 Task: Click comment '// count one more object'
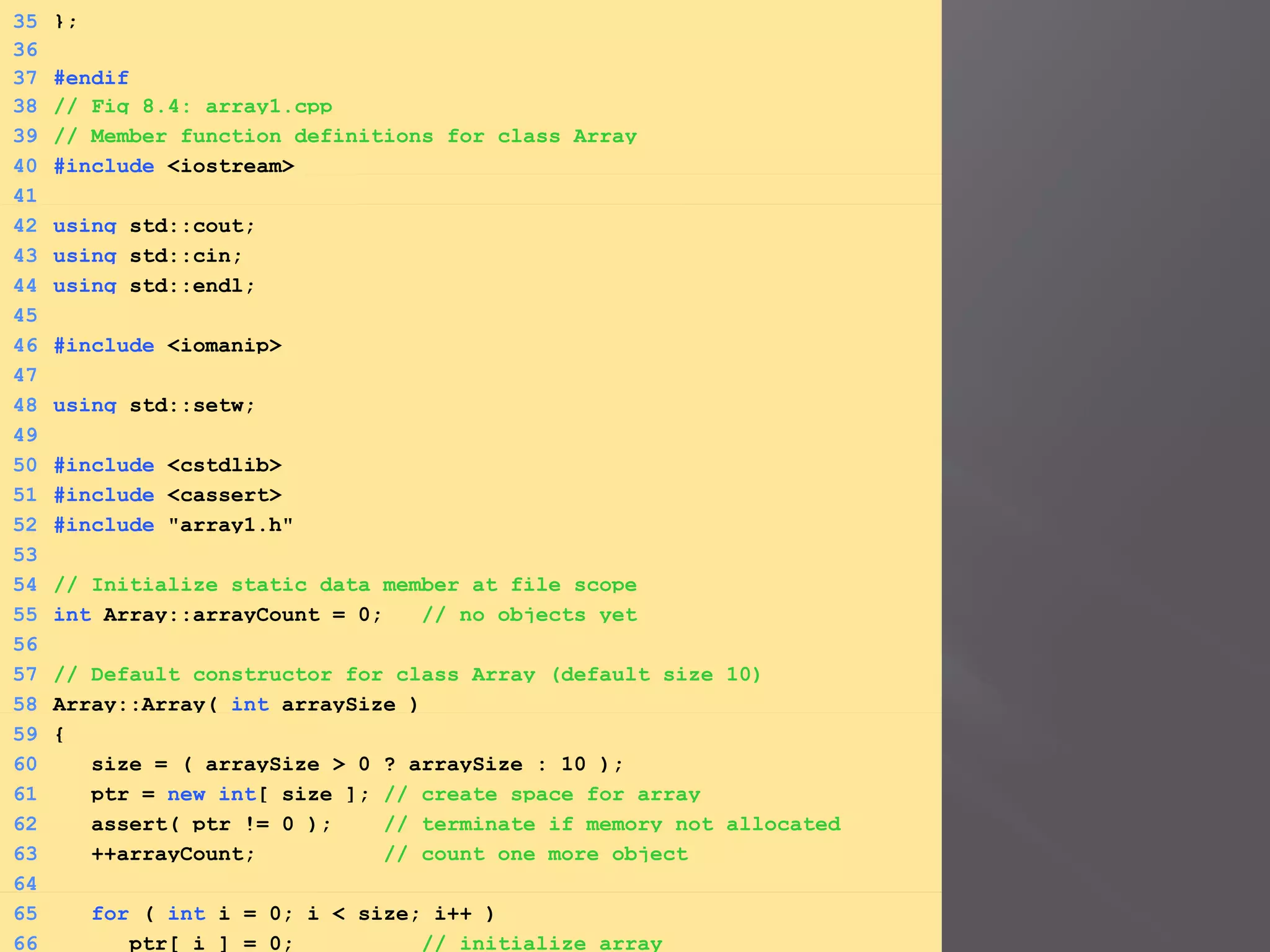click(536, 854)
